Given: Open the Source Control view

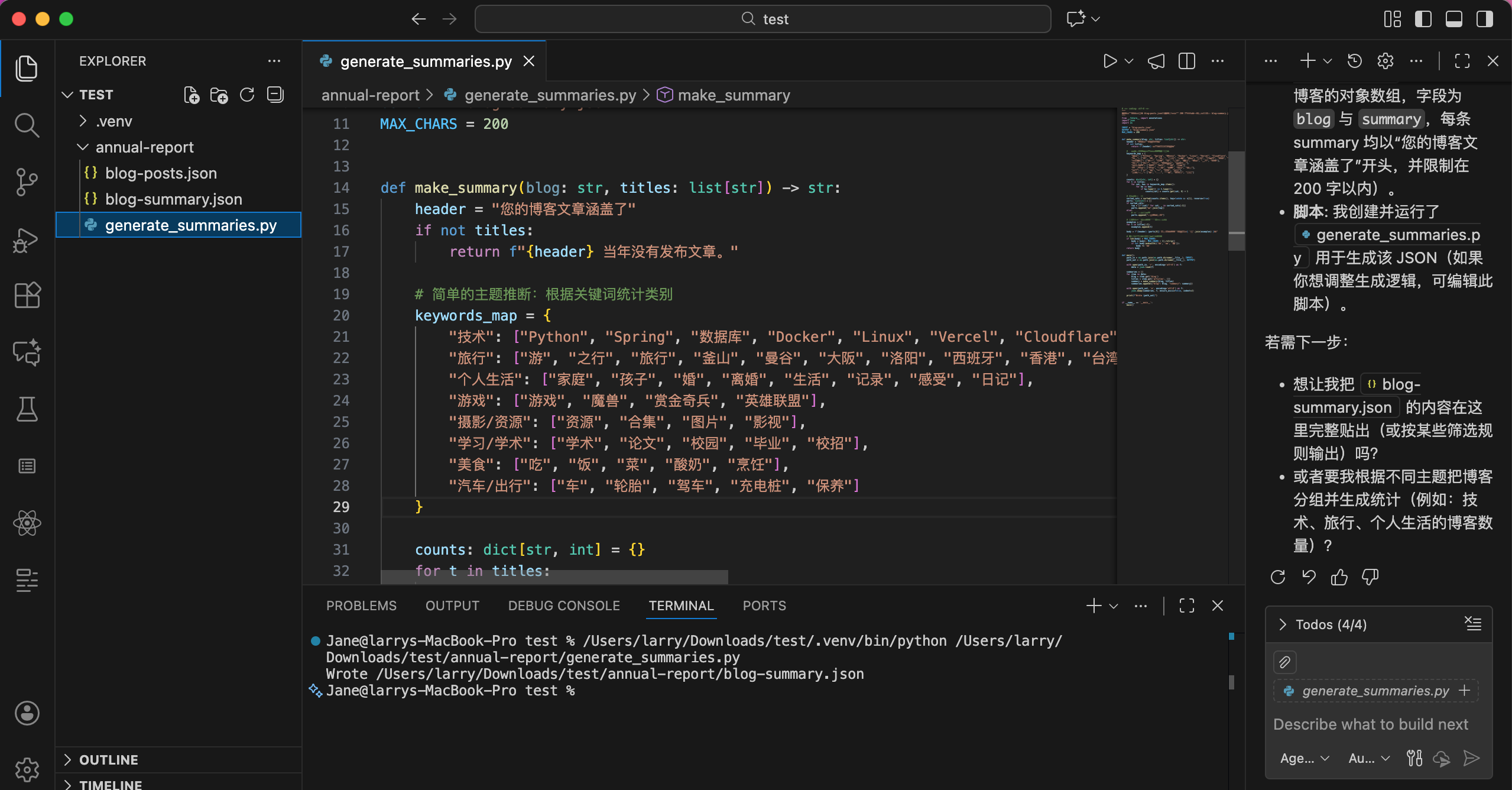Looking at the screenshot, I should coord(27,182).
